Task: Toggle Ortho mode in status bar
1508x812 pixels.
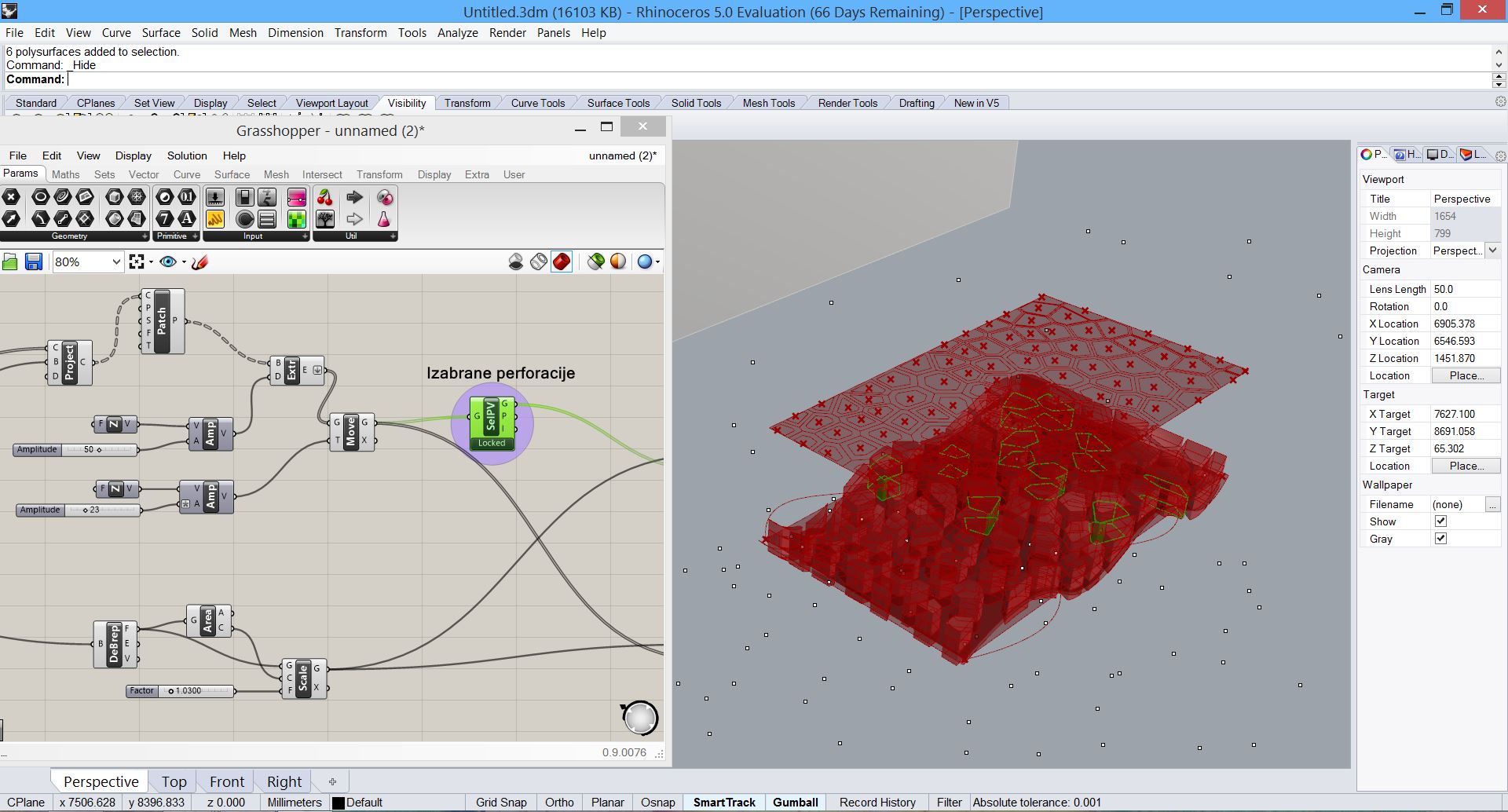Action: pyautogui.click(x=559, y=803)
